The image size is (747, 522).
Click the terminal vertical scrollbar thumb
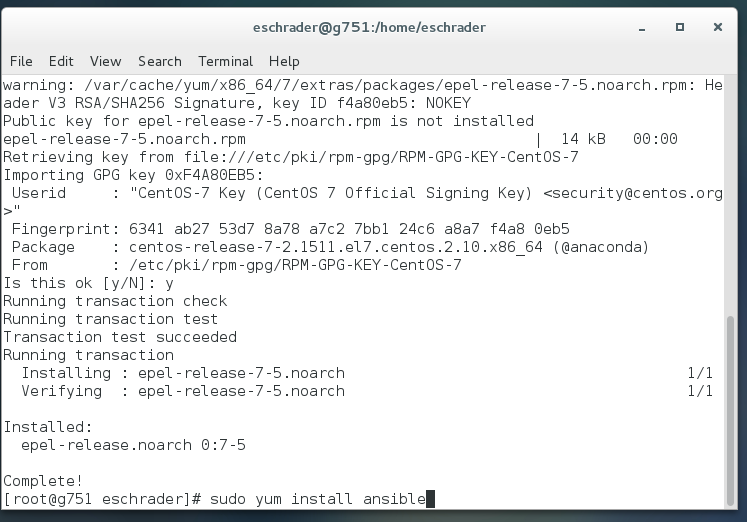coord(730,411)
